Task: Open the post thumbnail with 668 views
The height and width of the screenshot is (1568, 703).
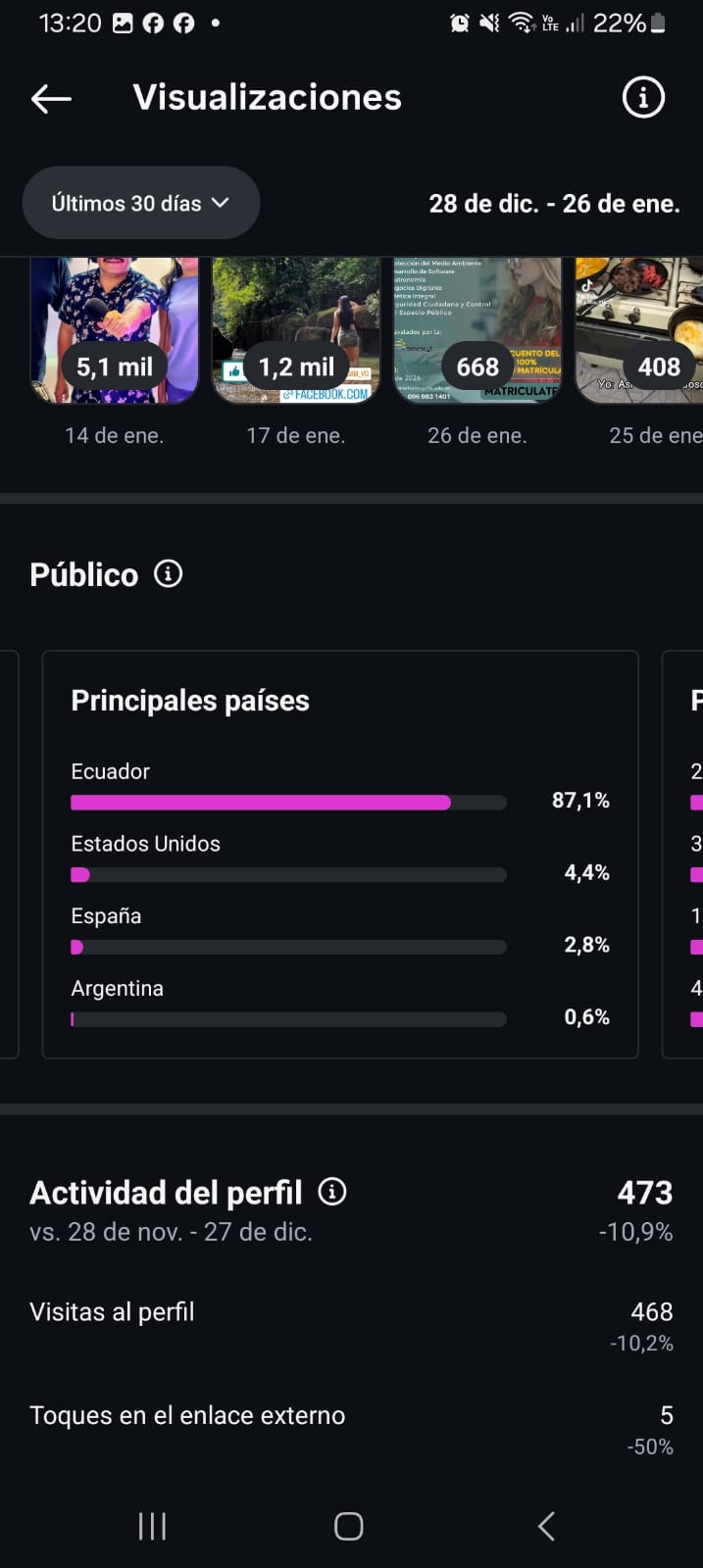Action: tap(477, 330)
